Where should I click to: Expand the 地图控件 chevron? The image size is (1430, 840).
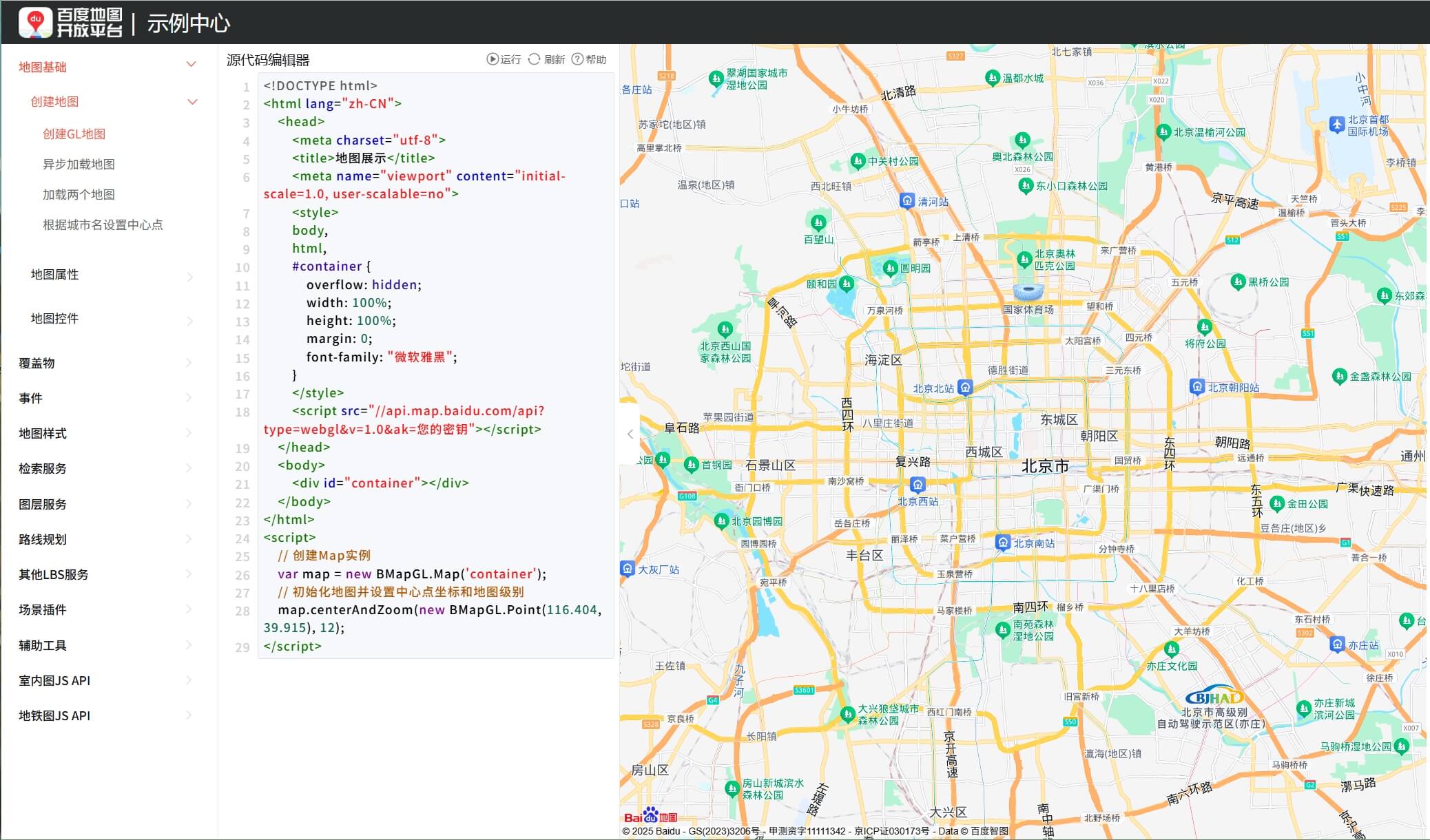190,321
